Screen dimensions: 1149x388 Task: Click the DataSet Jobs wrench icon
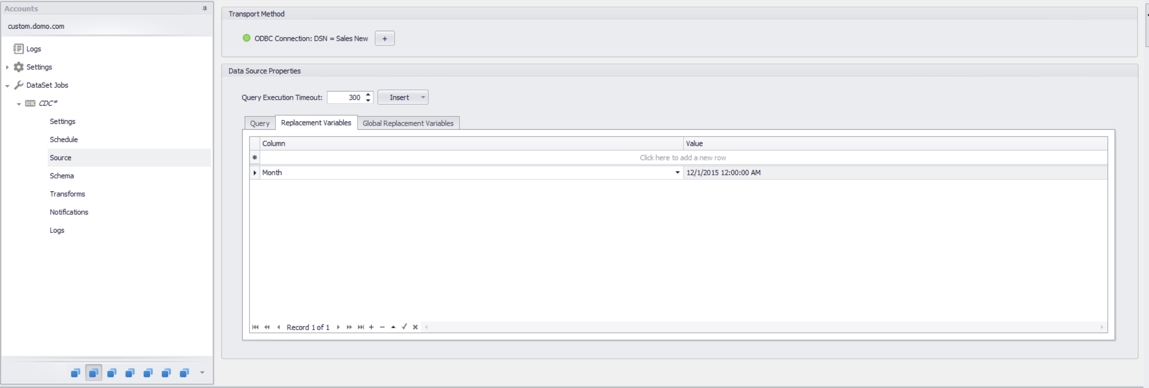(18, 85)
